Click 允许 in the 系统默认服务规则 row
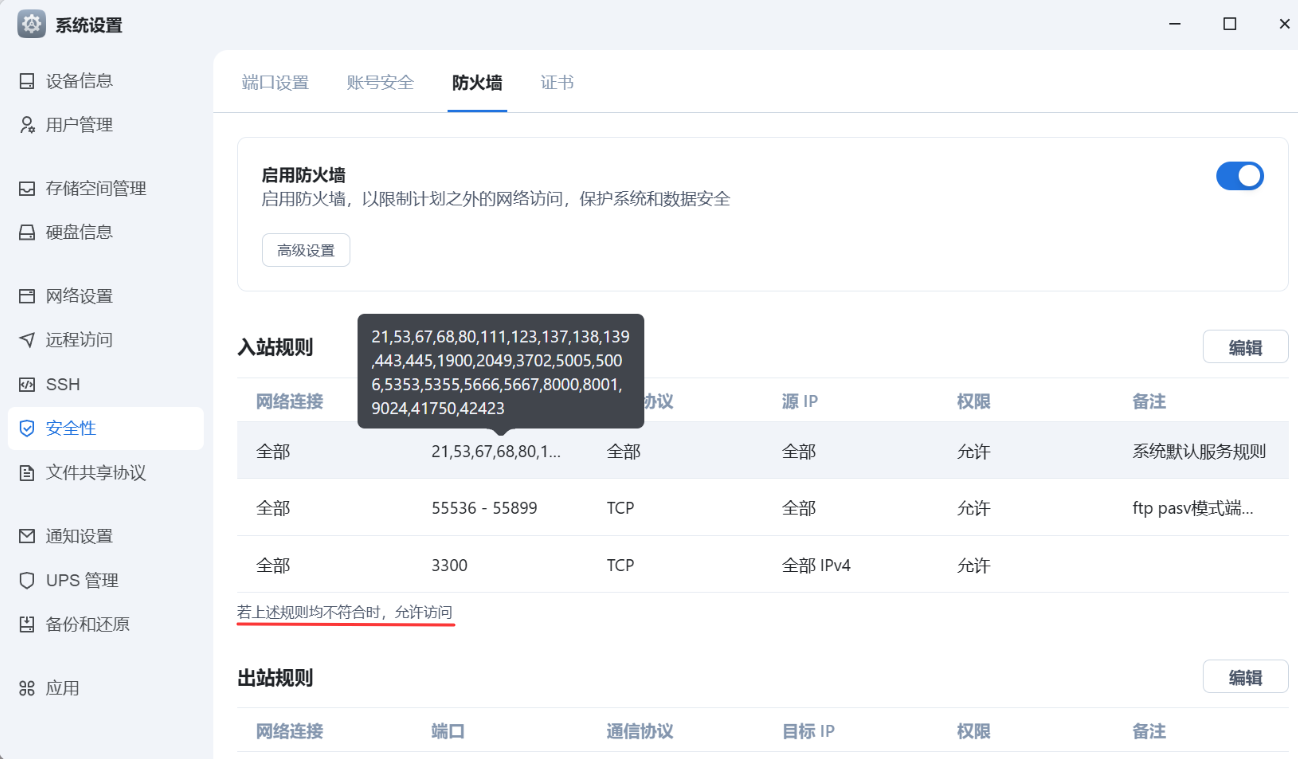The image size is (1298, 759). [x=973, y=452]
